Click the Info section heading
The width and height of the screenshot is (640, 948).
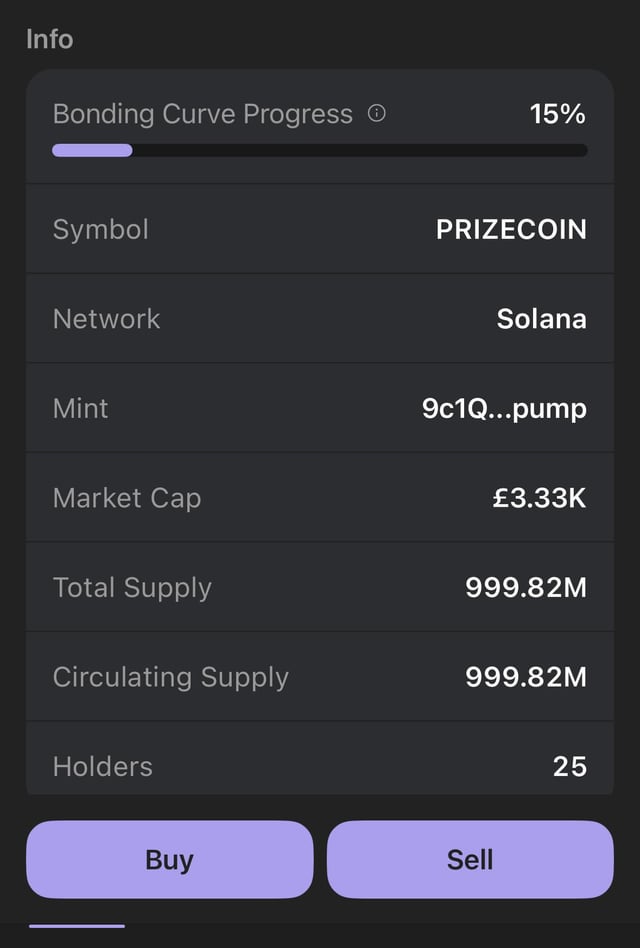tap(49, 39)
